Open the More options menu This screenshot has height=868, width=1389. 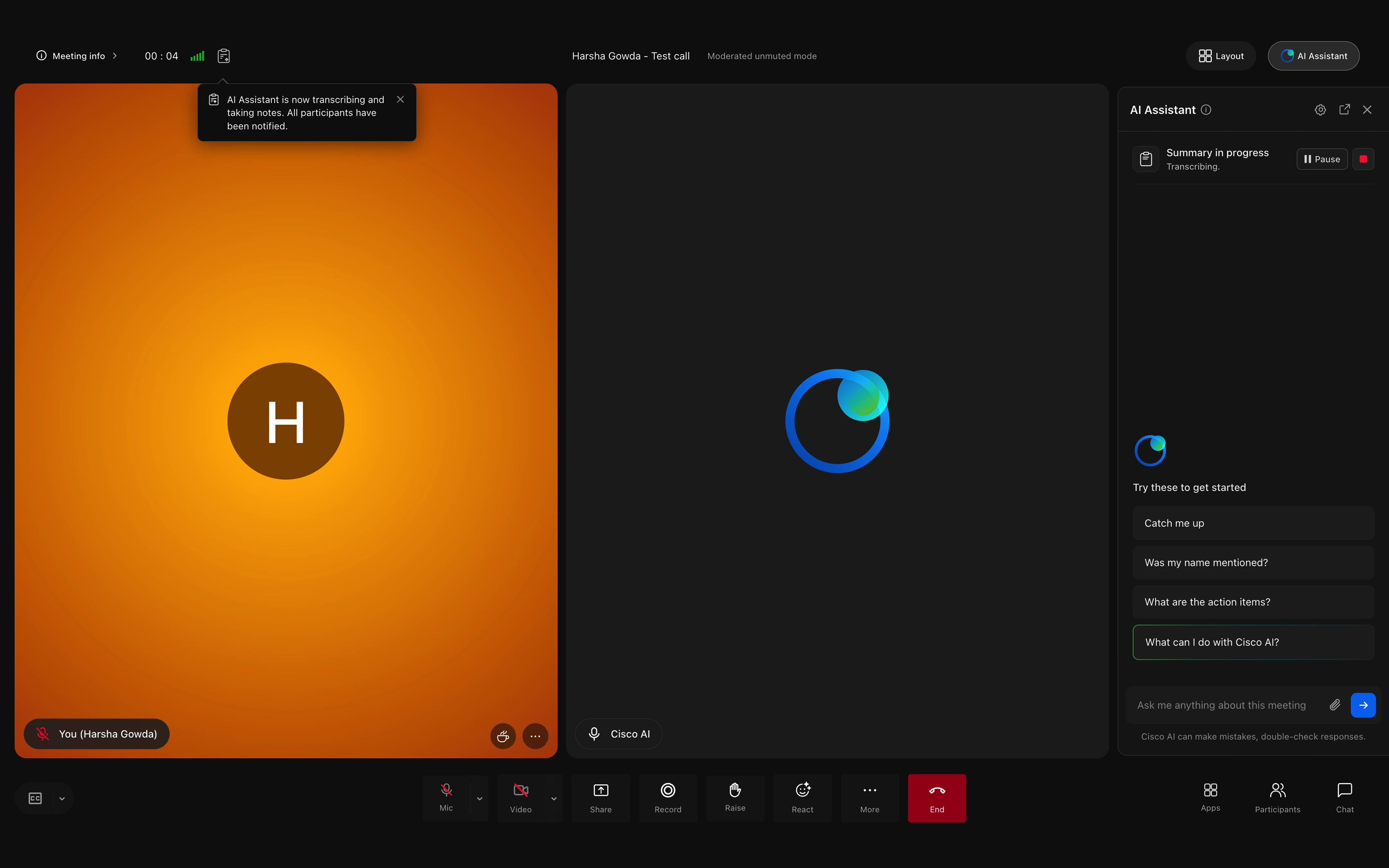(869, 798)
